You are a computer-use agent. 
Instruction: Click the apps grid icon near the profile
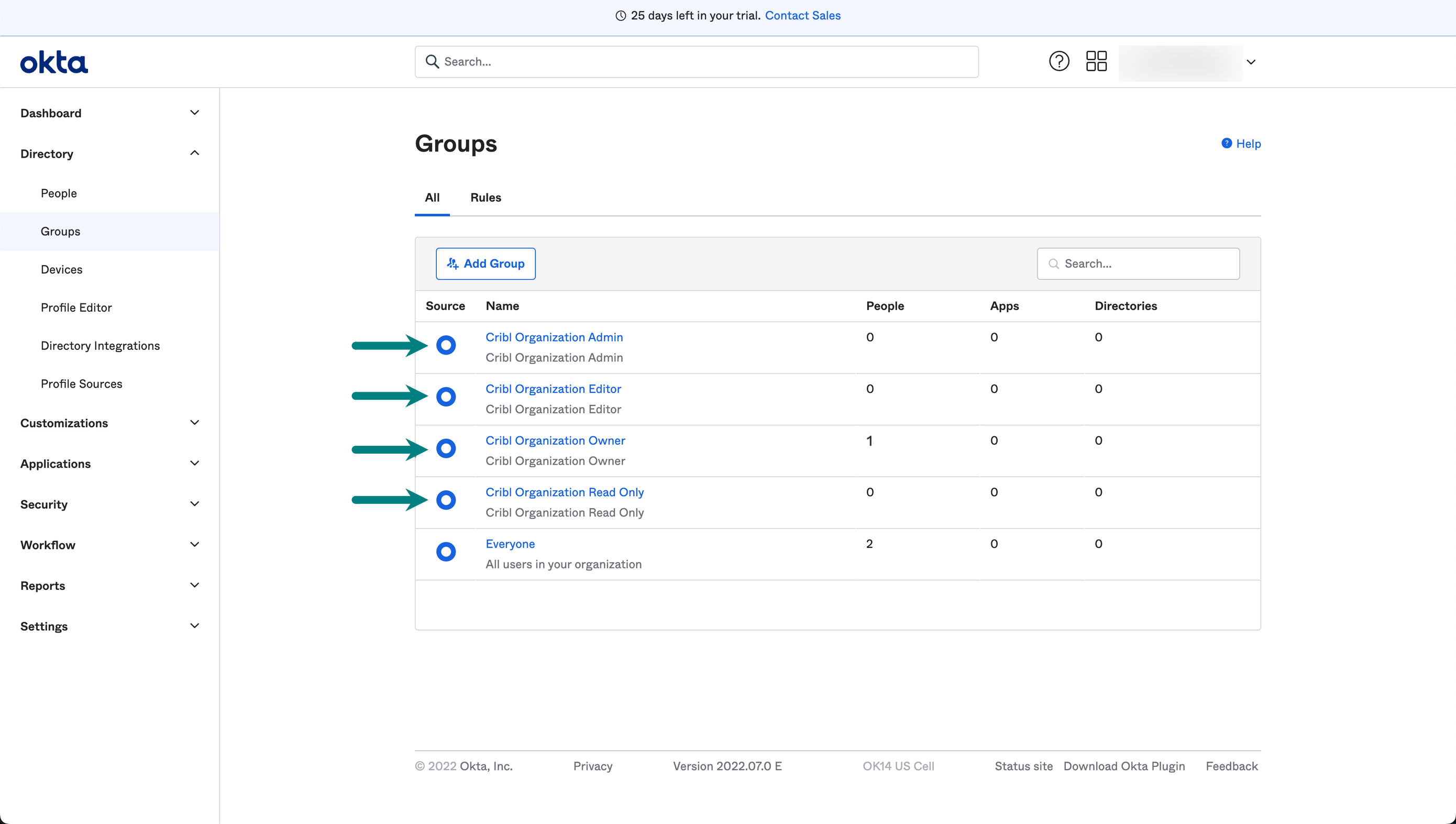click(1096, 61)
